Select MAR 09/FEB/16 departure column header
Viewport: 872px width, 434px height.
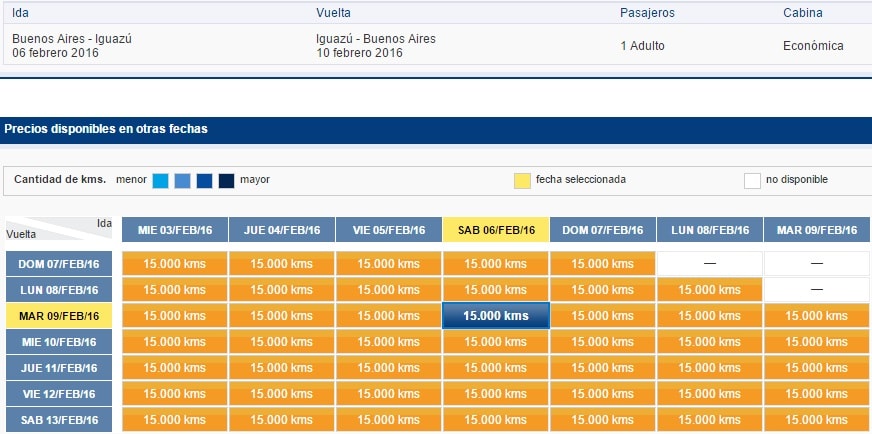(x=817, y=230)
